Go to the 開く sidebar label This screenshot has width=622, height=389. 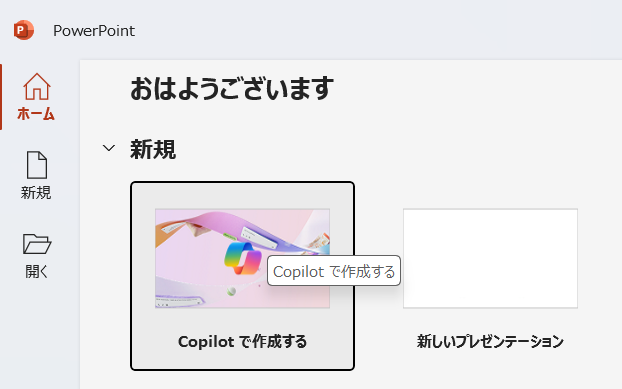click(36, 272)
